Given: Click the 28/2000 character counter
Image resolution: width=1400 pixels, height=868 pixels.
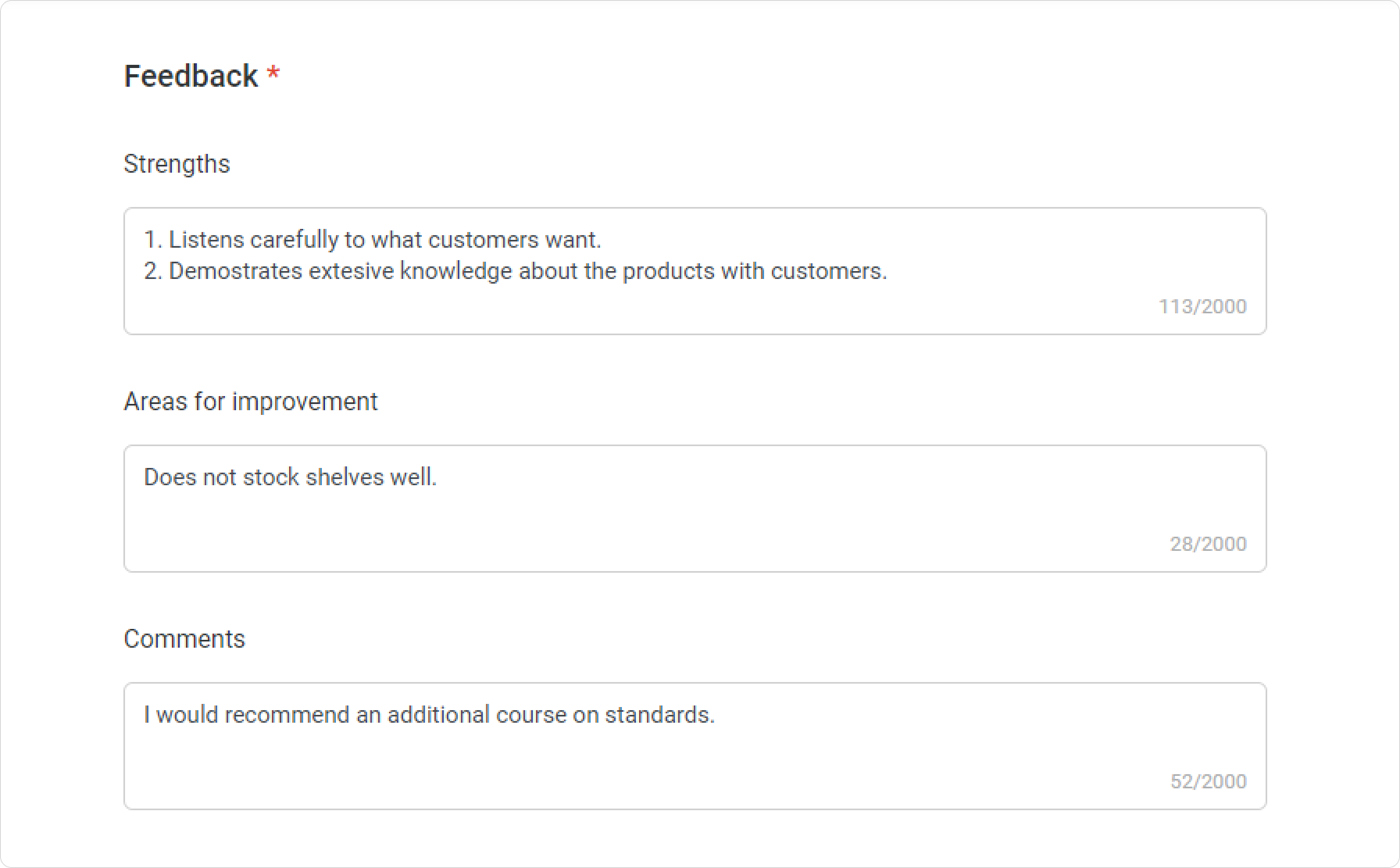Looking at the screenshot, I should coord(1208,544).
